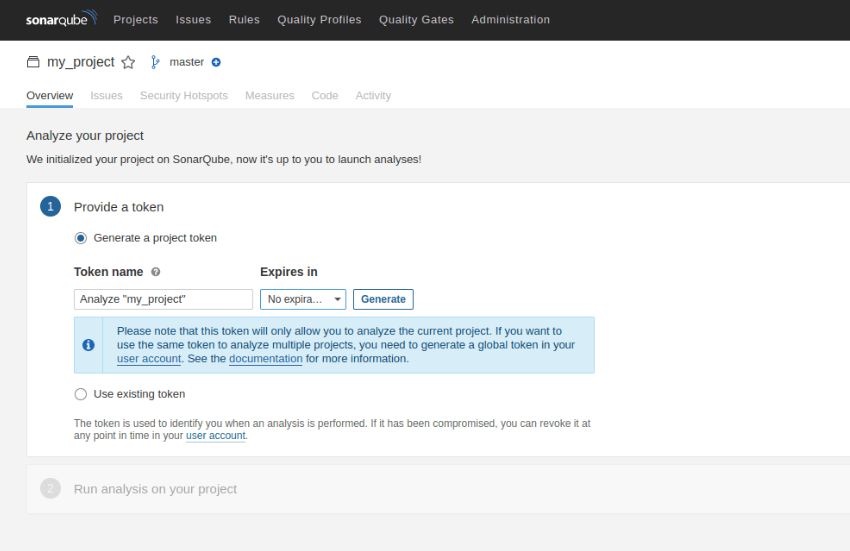This screenshot has height=551, width=850.
Task: Switch to the Activity tab
Action: click(x=373, y=95)
